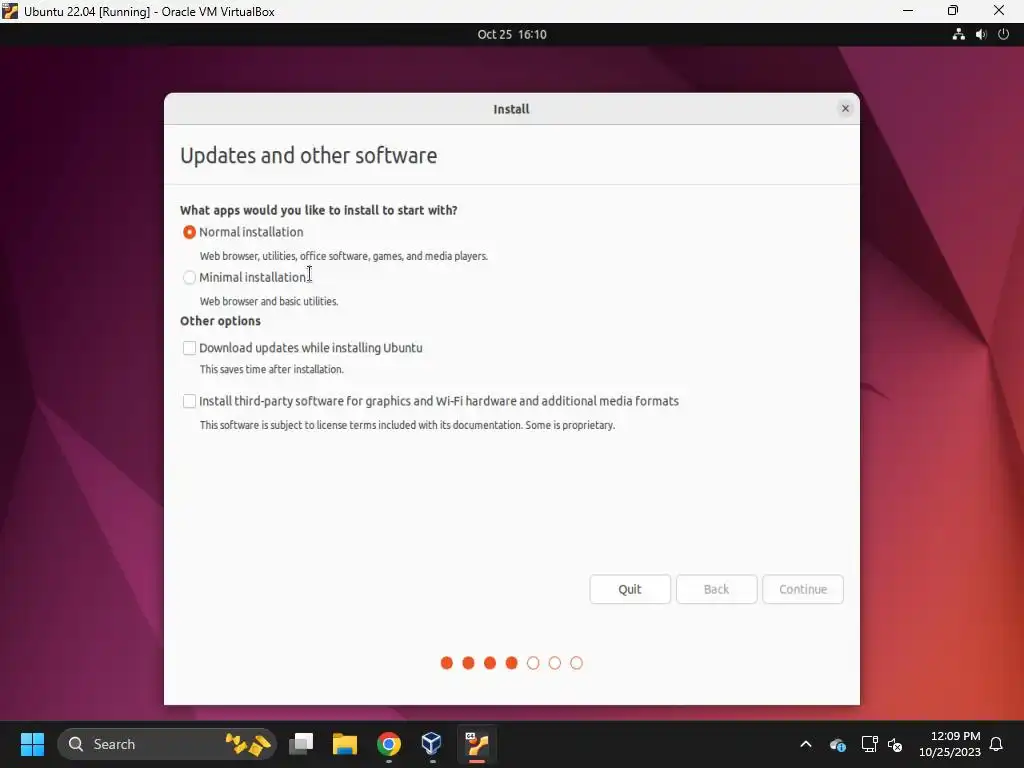This screenshot has width=1024, height=768.
Task: Close the Install dialog with X
Action: point(845,108)
